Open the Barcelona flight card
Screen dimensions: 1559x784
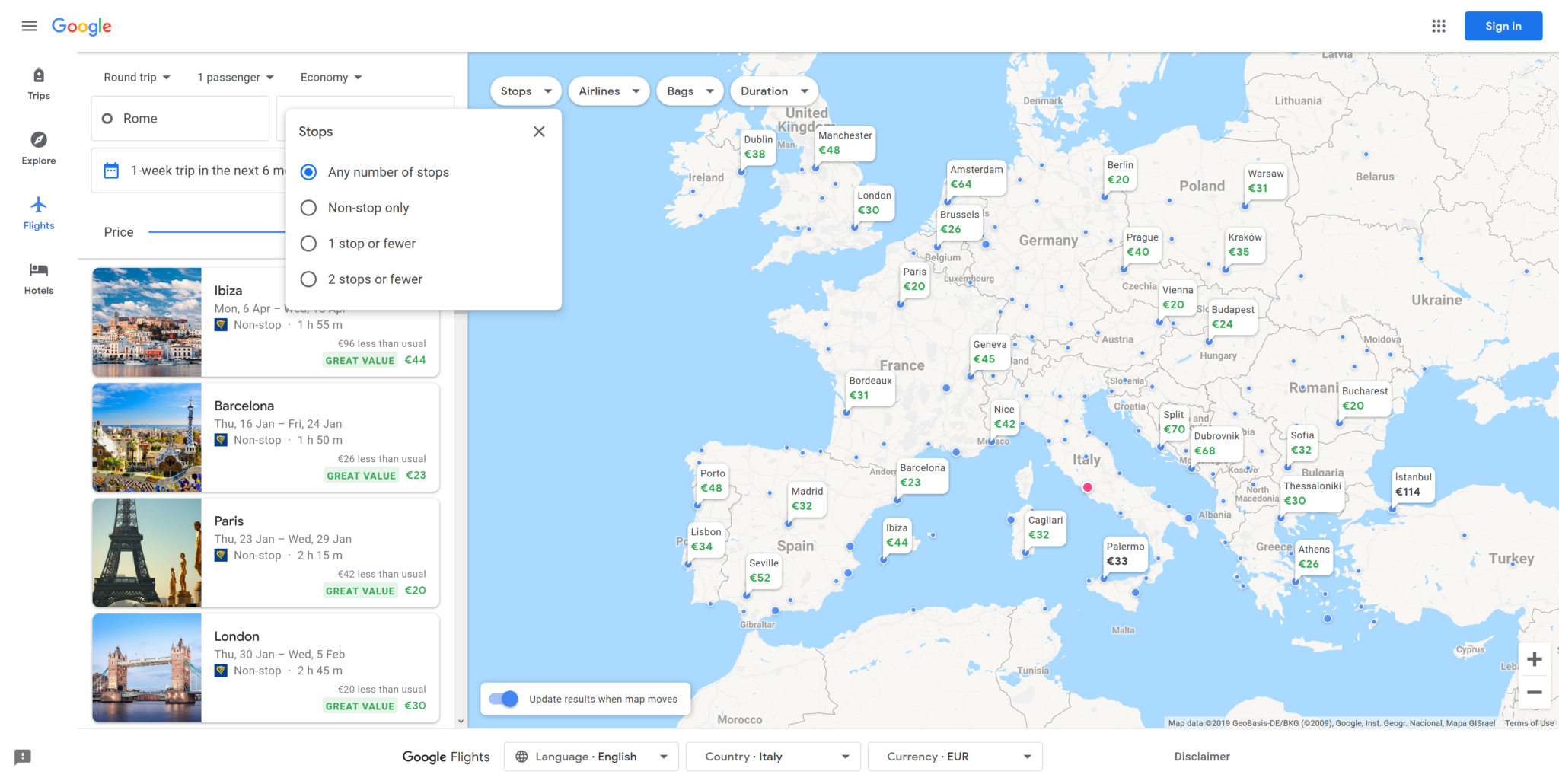pos(266,438)
